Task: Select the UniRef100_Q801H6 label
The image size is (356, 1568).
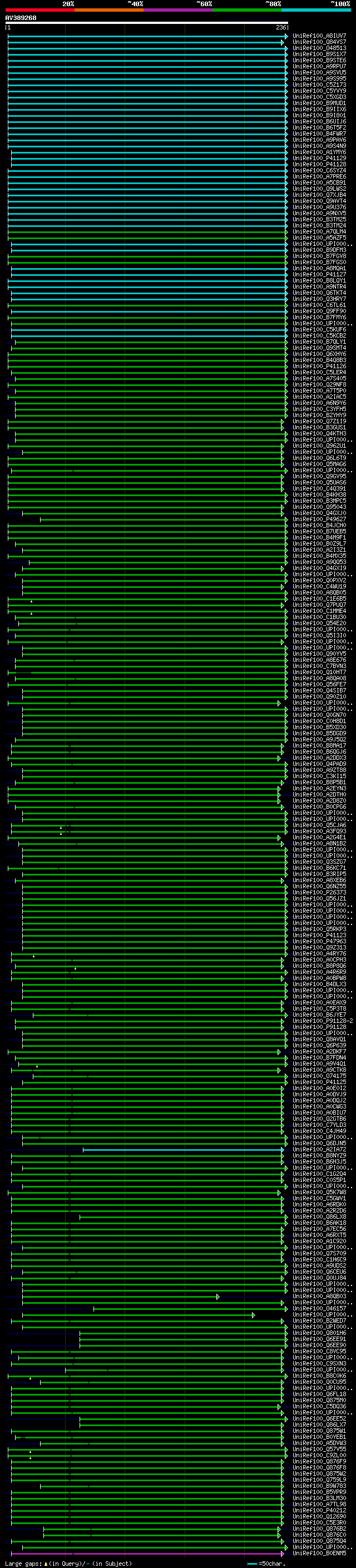Action: click(319, 1333)
